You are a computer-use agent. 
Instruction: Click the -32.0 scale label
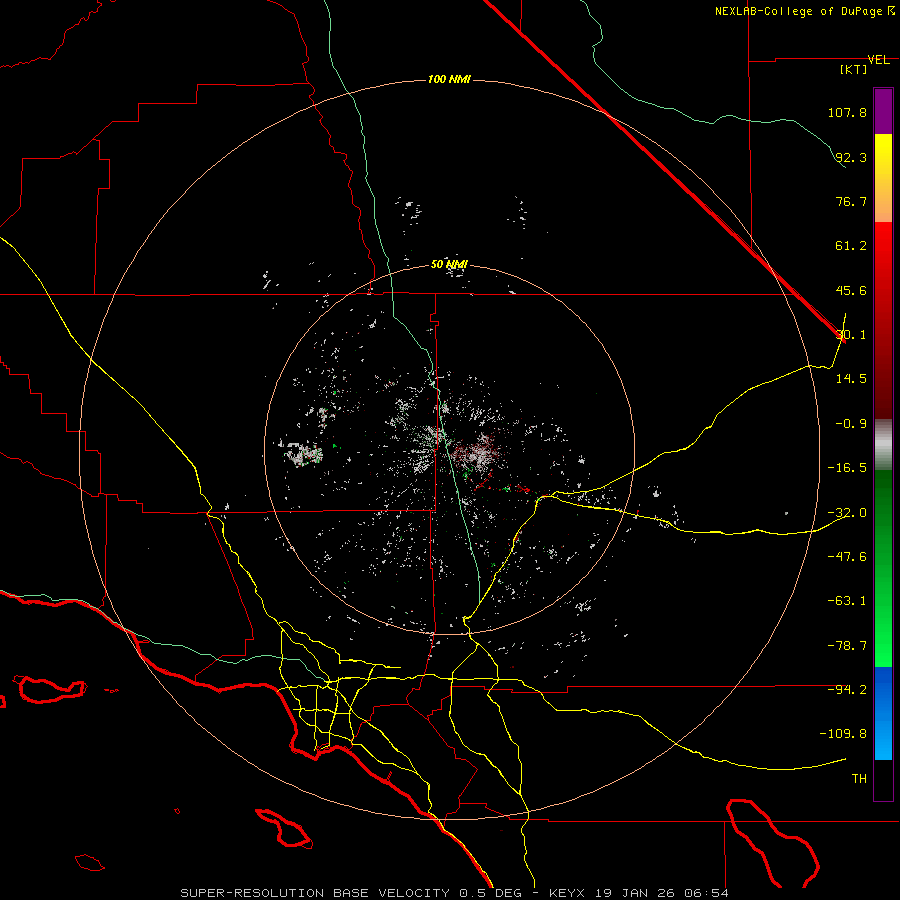(847, 513)
